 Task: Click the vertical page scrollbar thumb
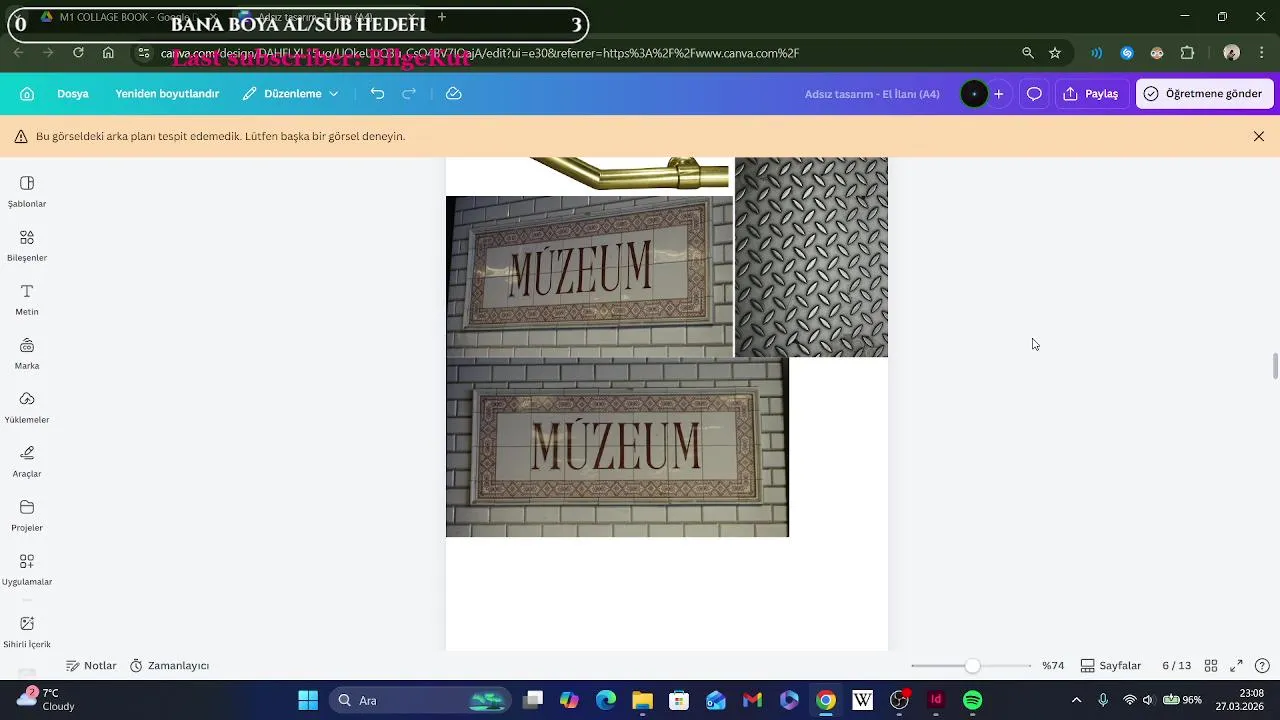1275,366
